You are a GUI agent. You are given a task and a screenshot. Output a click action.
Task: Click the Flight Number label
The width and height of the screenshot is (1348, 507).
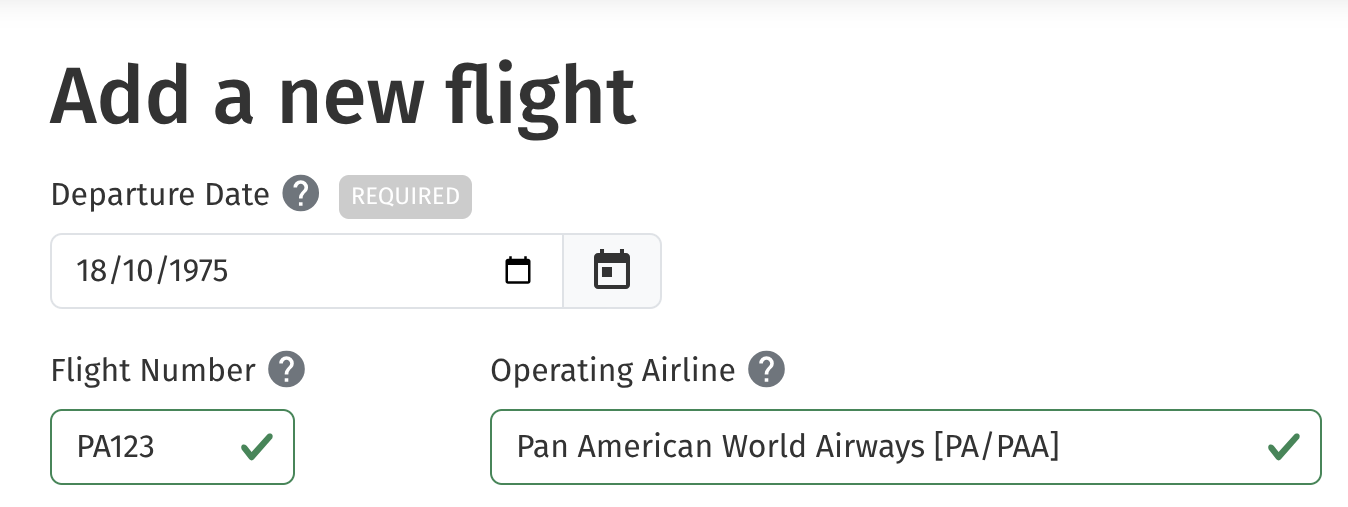point(153,371)
